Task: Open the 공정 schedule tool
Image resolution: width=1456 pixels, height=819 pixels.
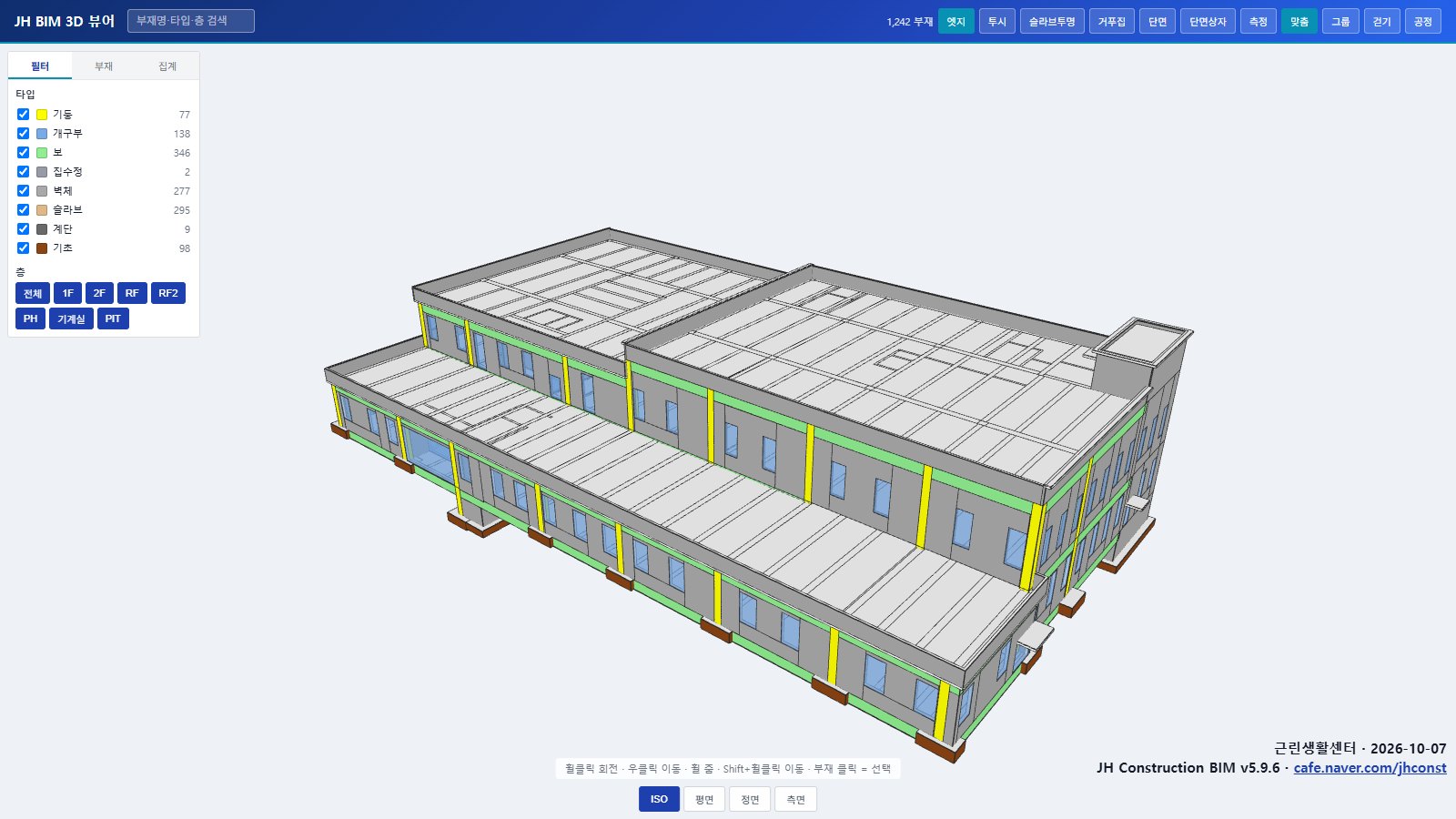Action: [x=1423, y=21]
